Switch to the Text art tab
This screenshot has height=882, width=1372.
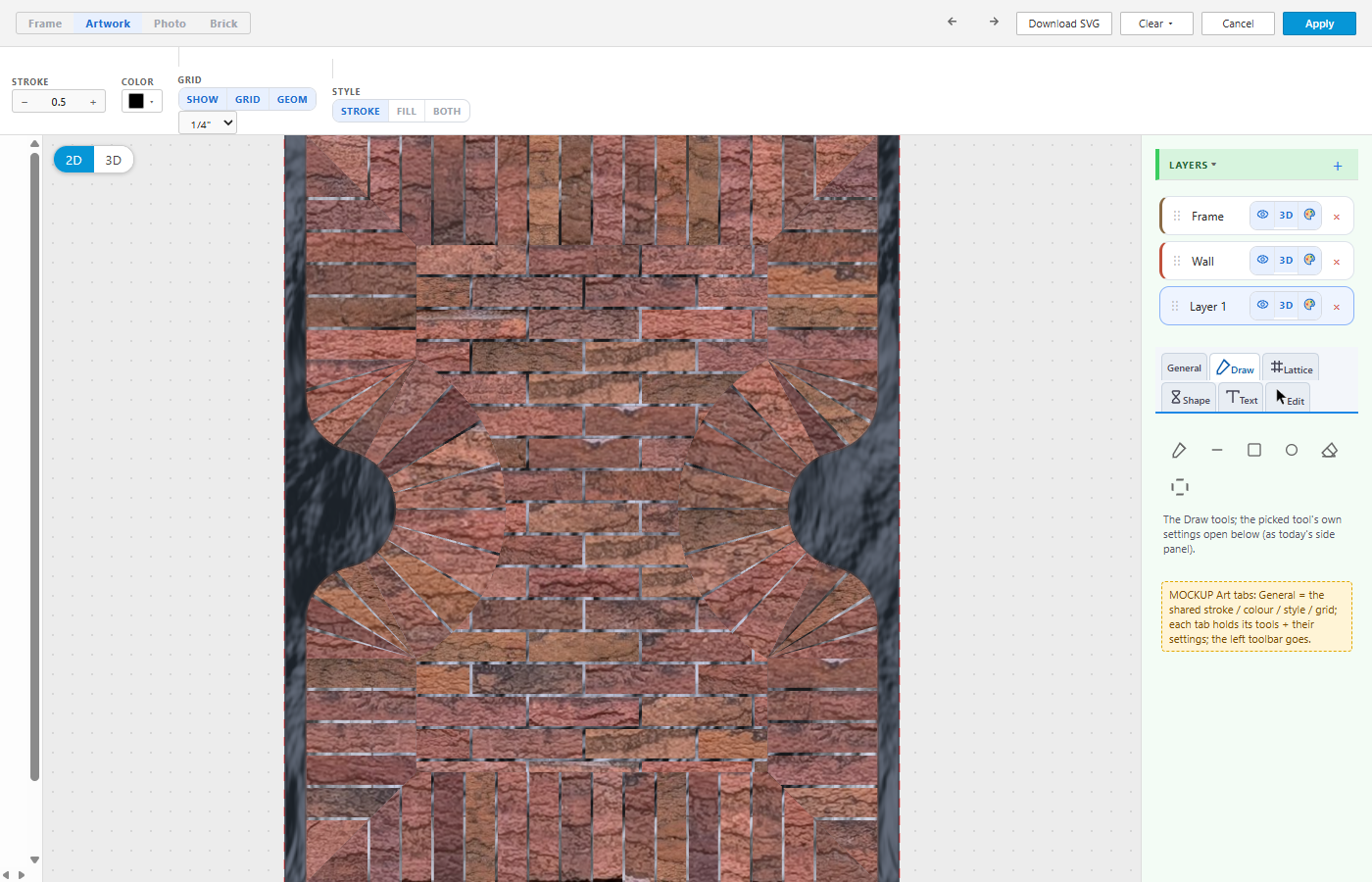tap(1242, 398)
